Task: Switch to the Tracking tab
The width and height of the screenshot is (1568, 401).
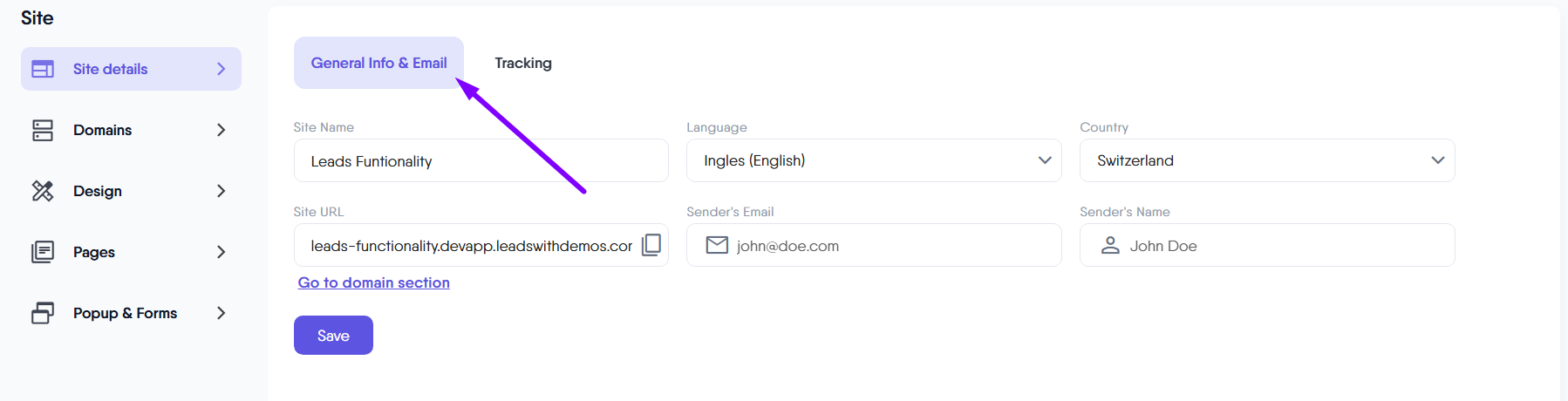Action: point(523,63)
